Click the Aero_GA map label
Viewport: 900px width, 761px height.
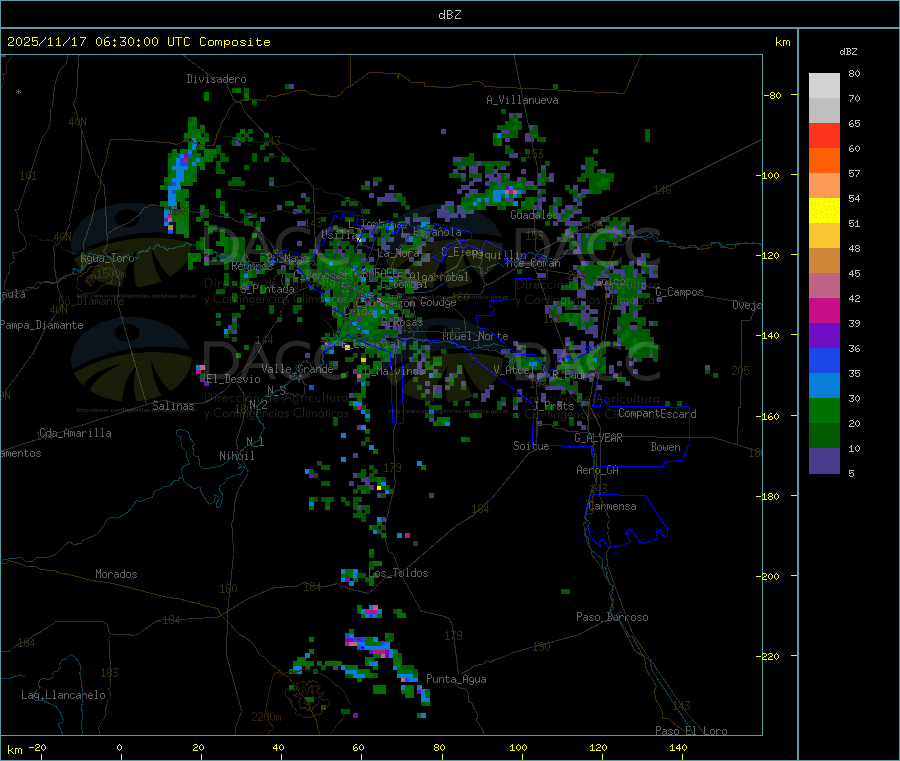coord(598,470)
